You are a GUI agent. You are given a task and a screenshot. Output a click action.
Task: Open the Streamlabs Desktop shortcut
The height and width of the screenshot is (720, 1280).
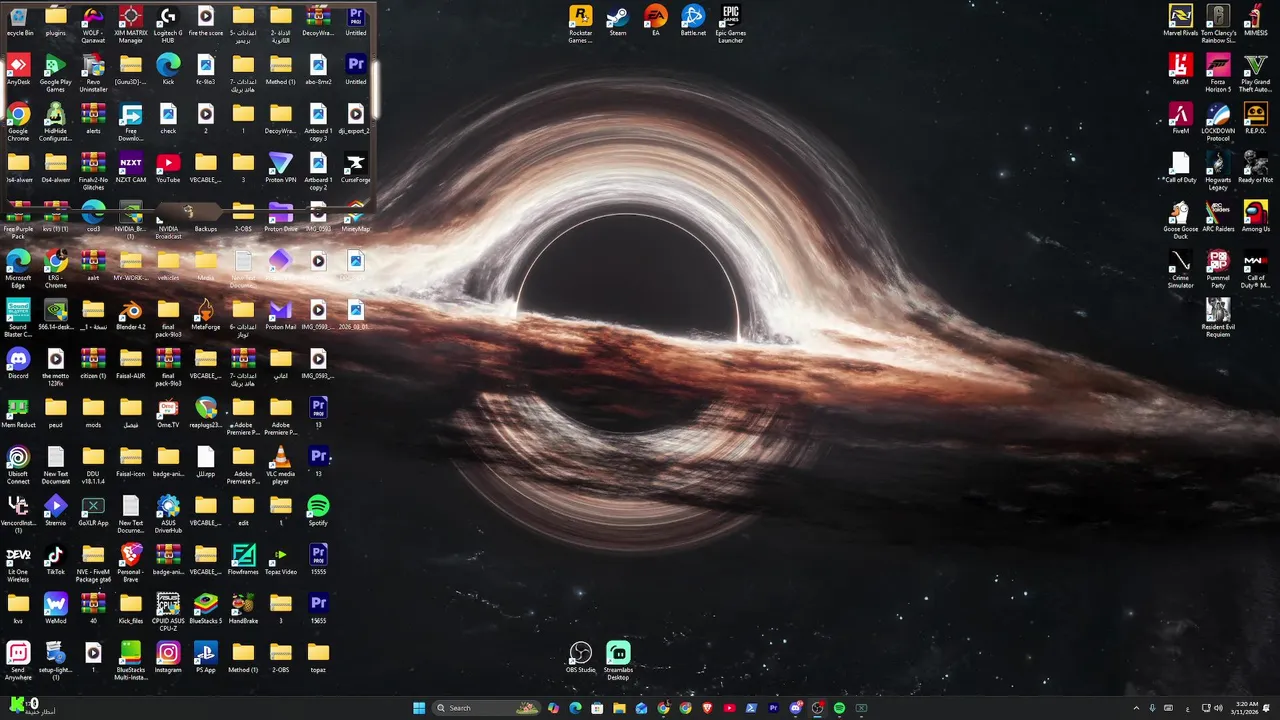click(x=618, y=661)
